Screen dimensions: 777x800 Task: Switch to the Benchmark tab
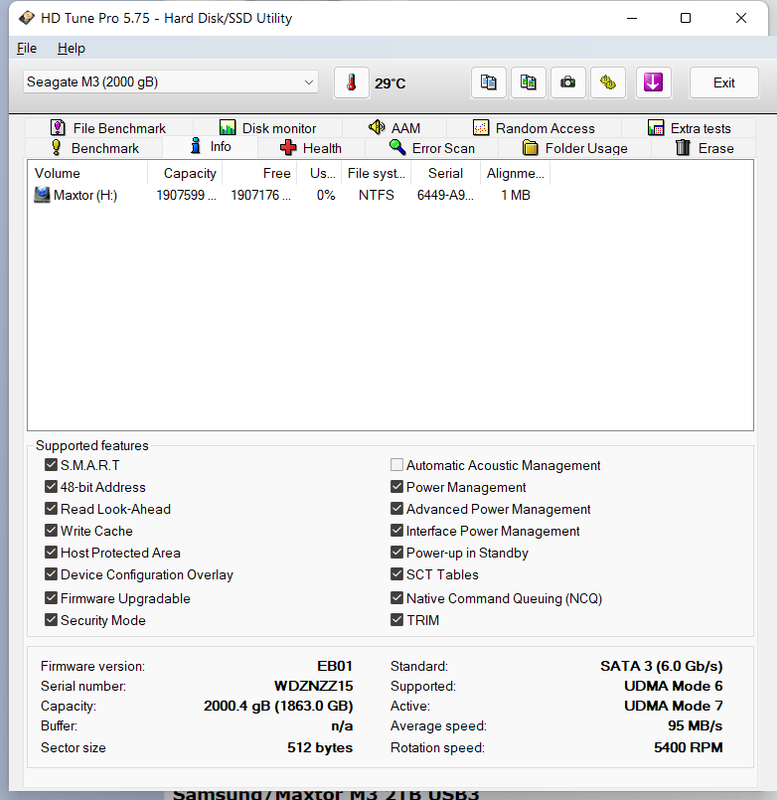pos(95,148)
